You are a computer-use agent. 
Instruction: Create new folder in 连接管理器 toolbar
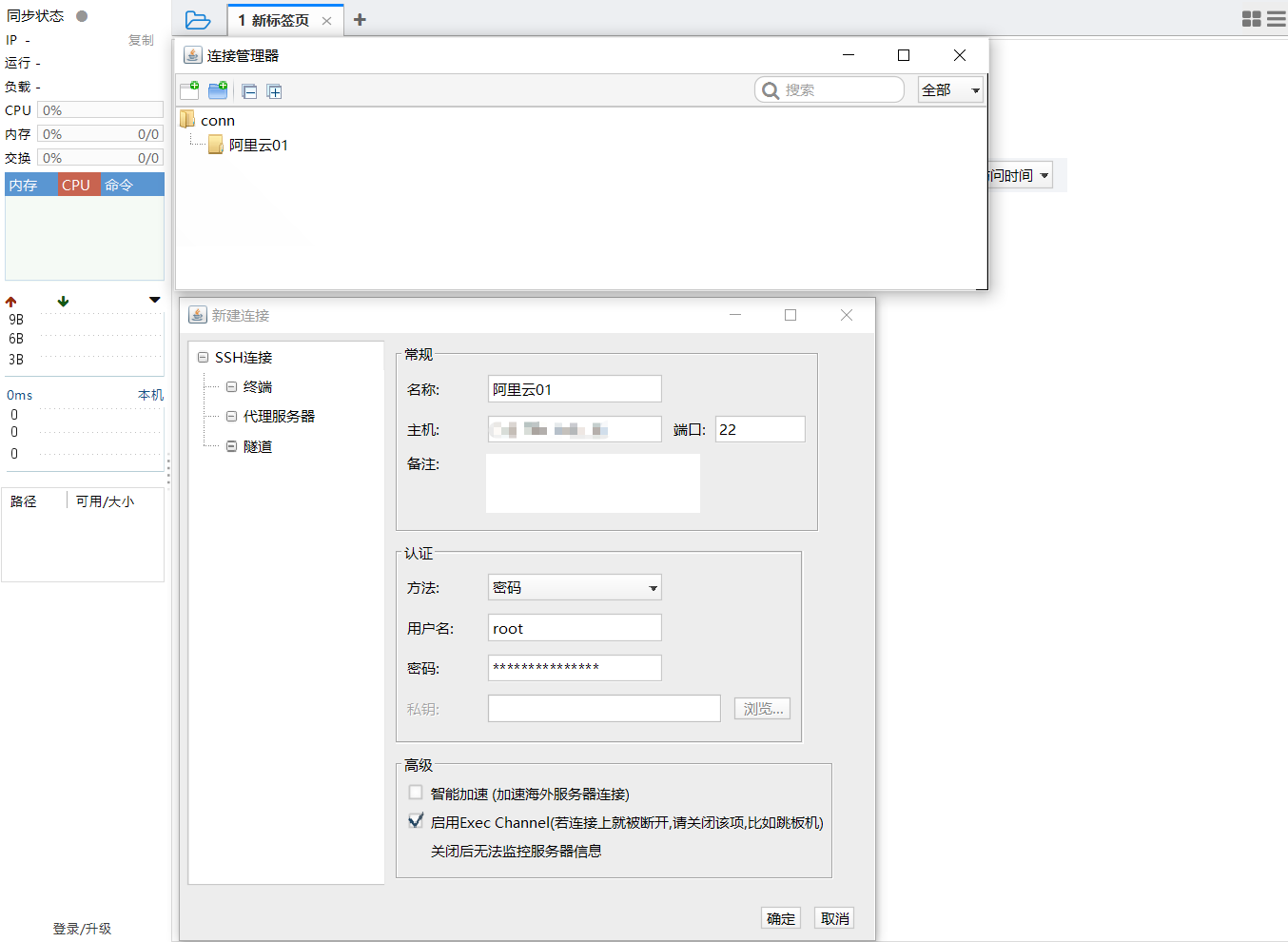(218, 90)
